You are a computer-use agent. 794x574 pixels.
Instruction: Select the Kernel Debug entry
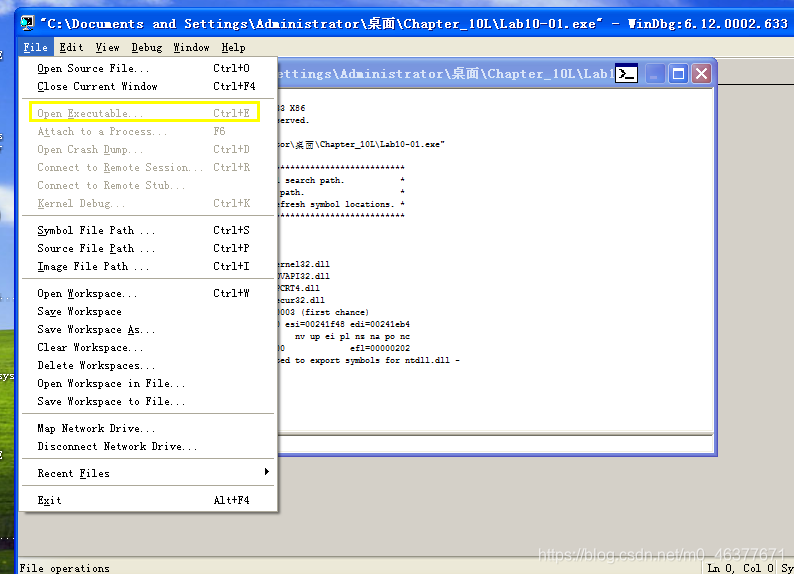tap(148, 203)
